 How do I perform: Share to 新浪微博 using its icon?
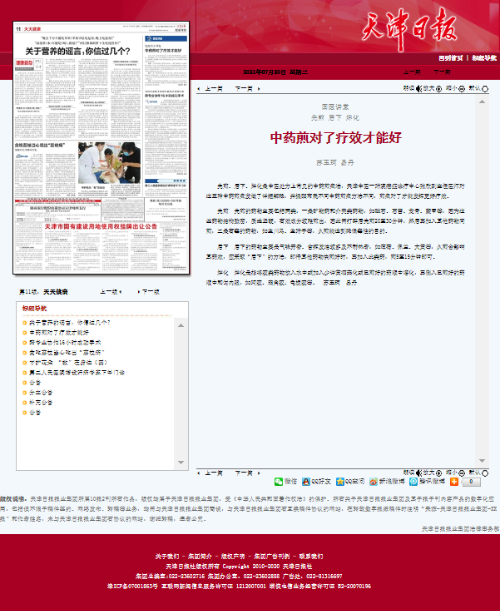click(374, 482)
